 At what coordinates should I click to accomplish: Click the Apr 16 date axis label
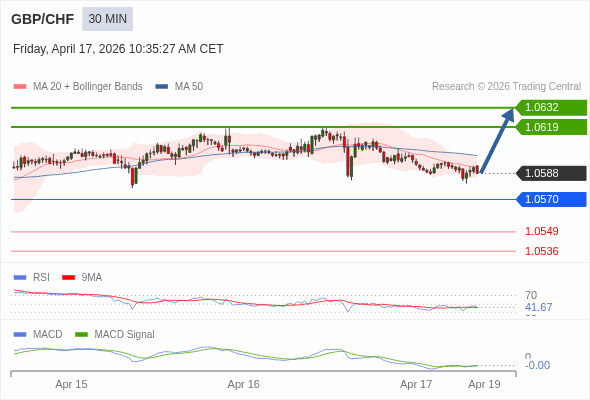pos(243,385)
